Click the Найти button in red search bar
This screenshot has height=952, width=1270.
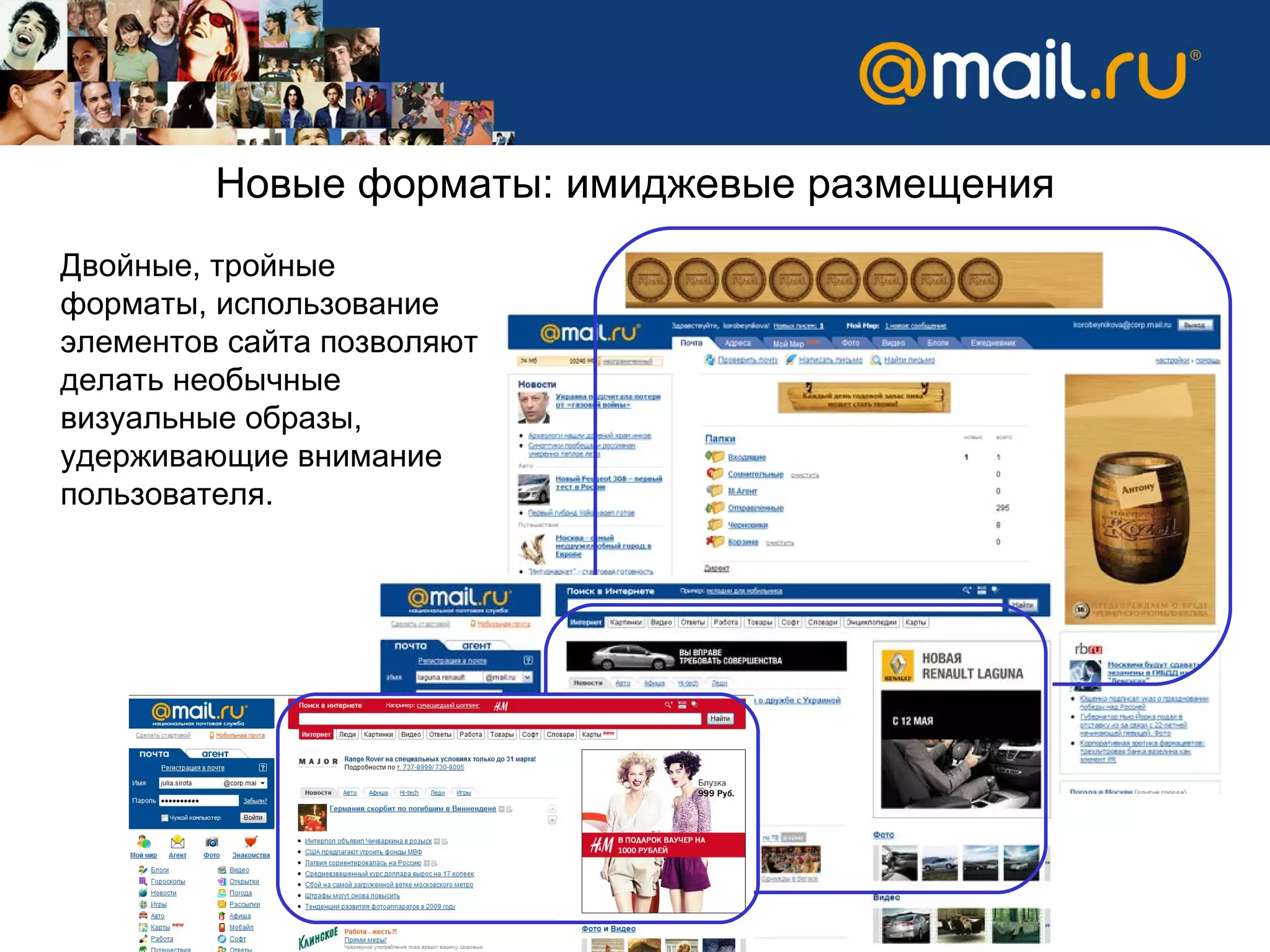pyautogui.click(x=720, y=718)
